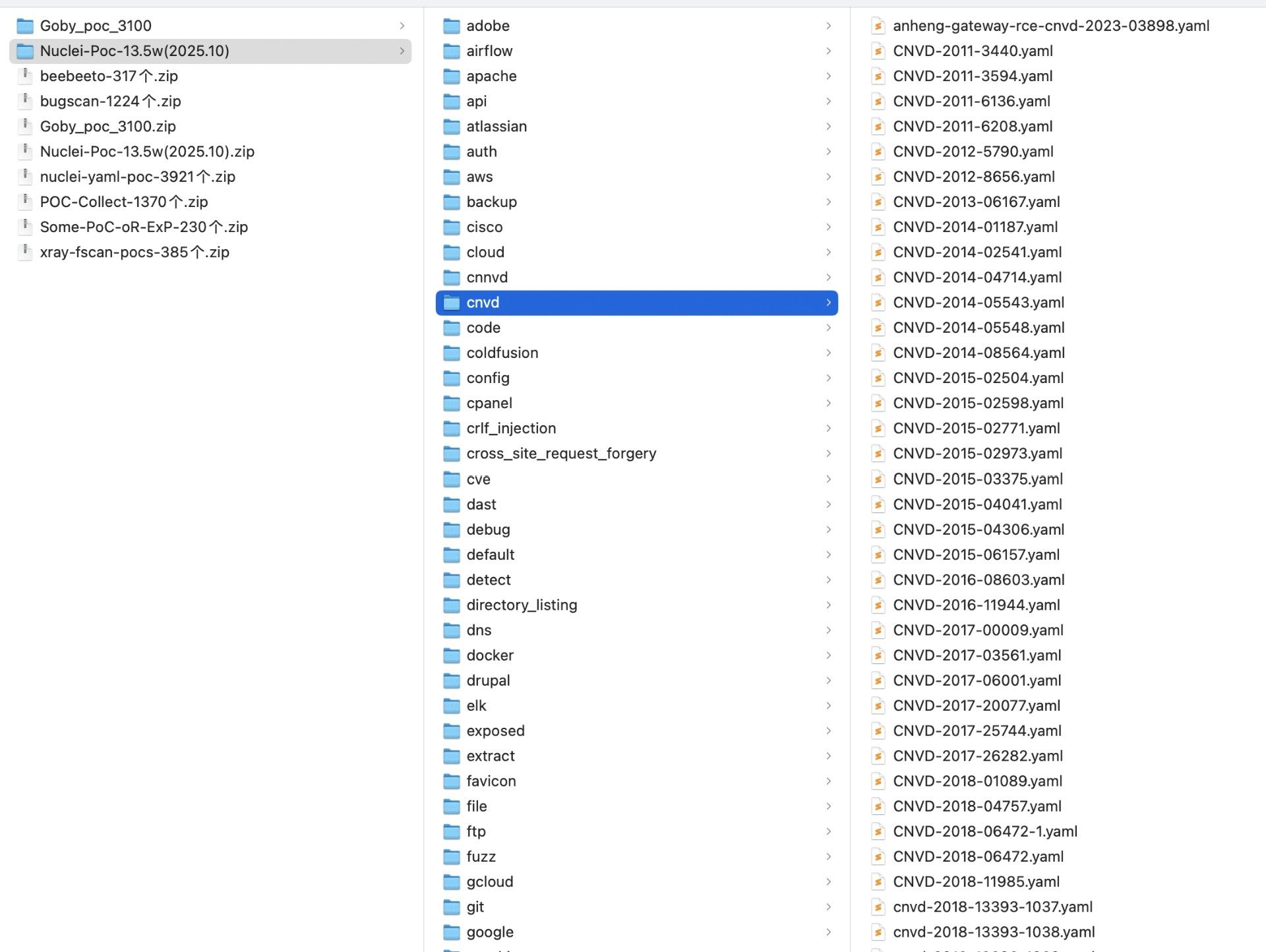
Task: Click the CNVD-2018-11985.yaml file icon
Action: 878,881
